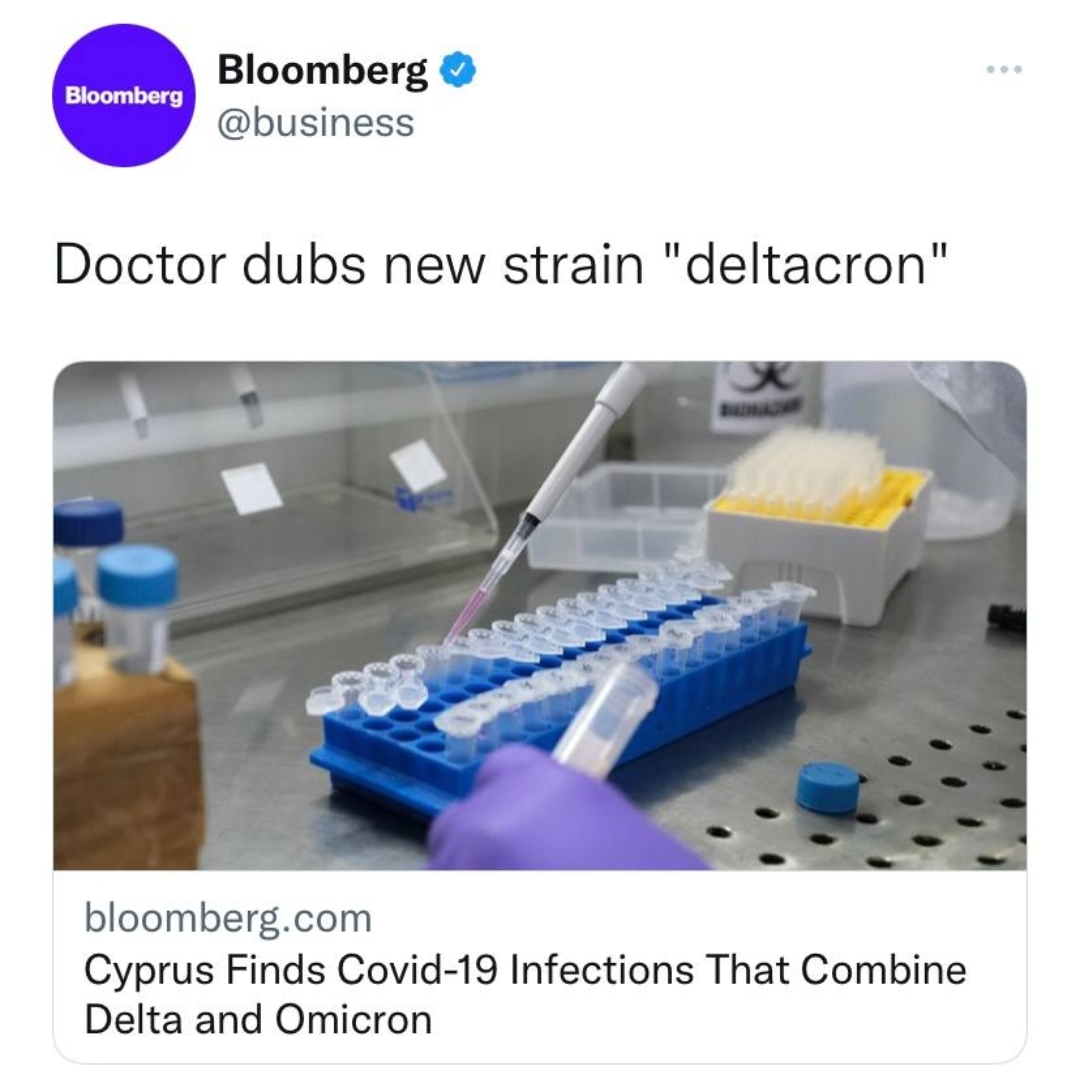
Task: Click the word Bloomberg inside purple avatar
Action: click(x=124, y=96)
